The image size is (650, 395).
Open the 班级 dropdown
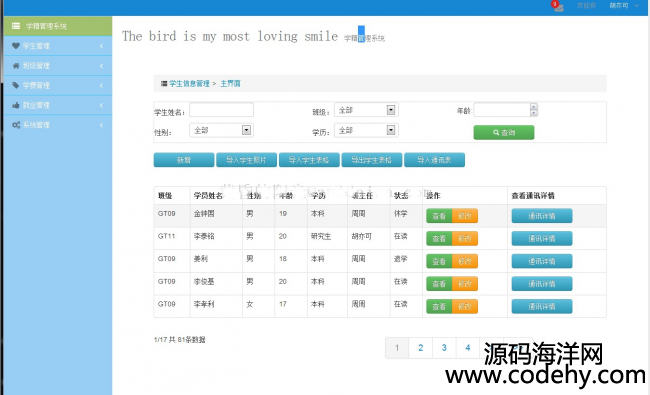click(366, 110)
